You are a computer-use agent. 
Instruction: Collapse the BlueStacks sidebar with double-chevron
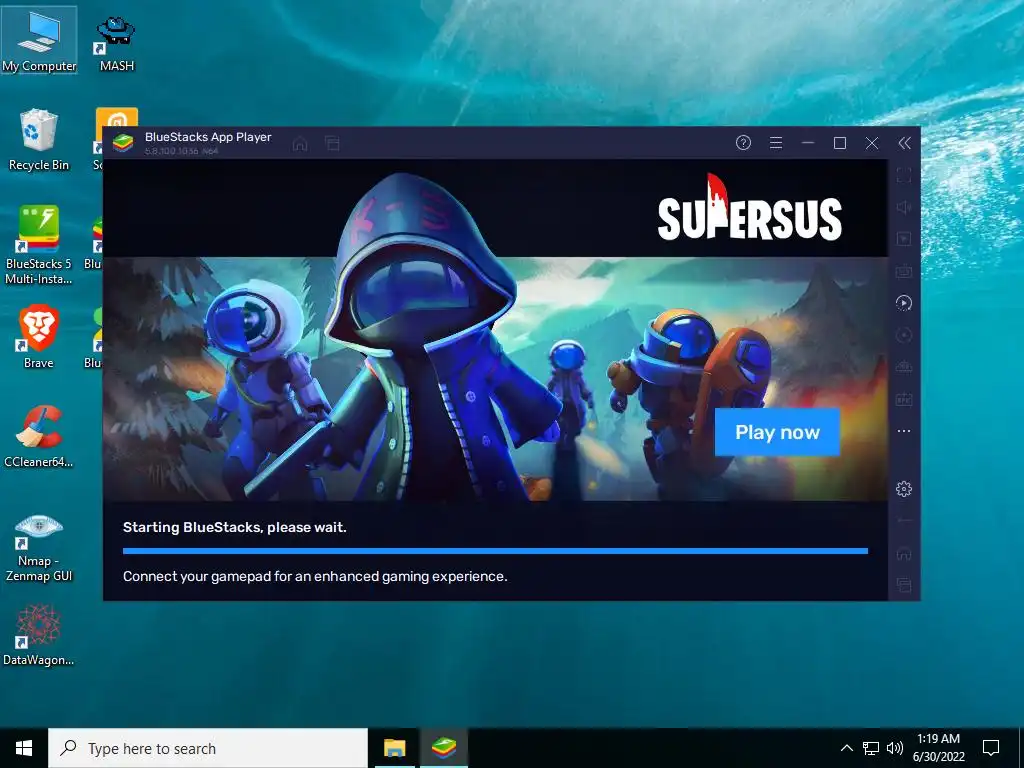pyautogui.click(x=904, y=143)
